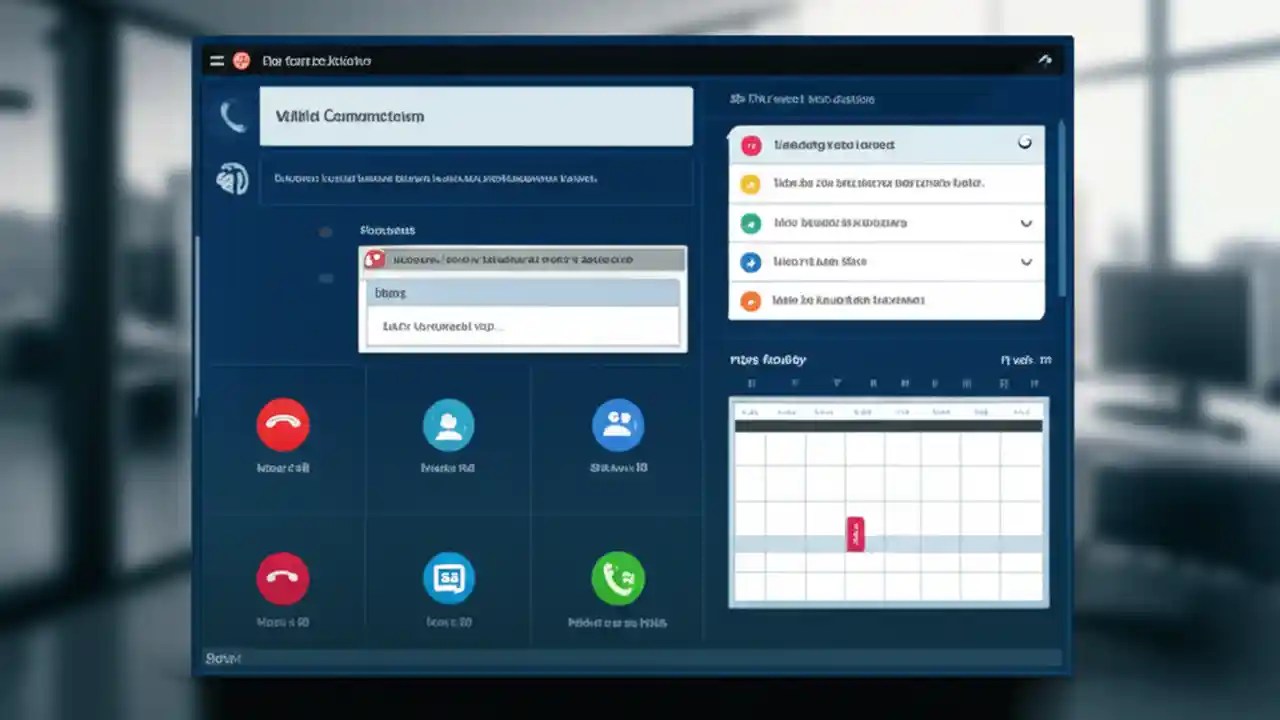Select the upper radio button beside the status box

[x=325, y=231]
